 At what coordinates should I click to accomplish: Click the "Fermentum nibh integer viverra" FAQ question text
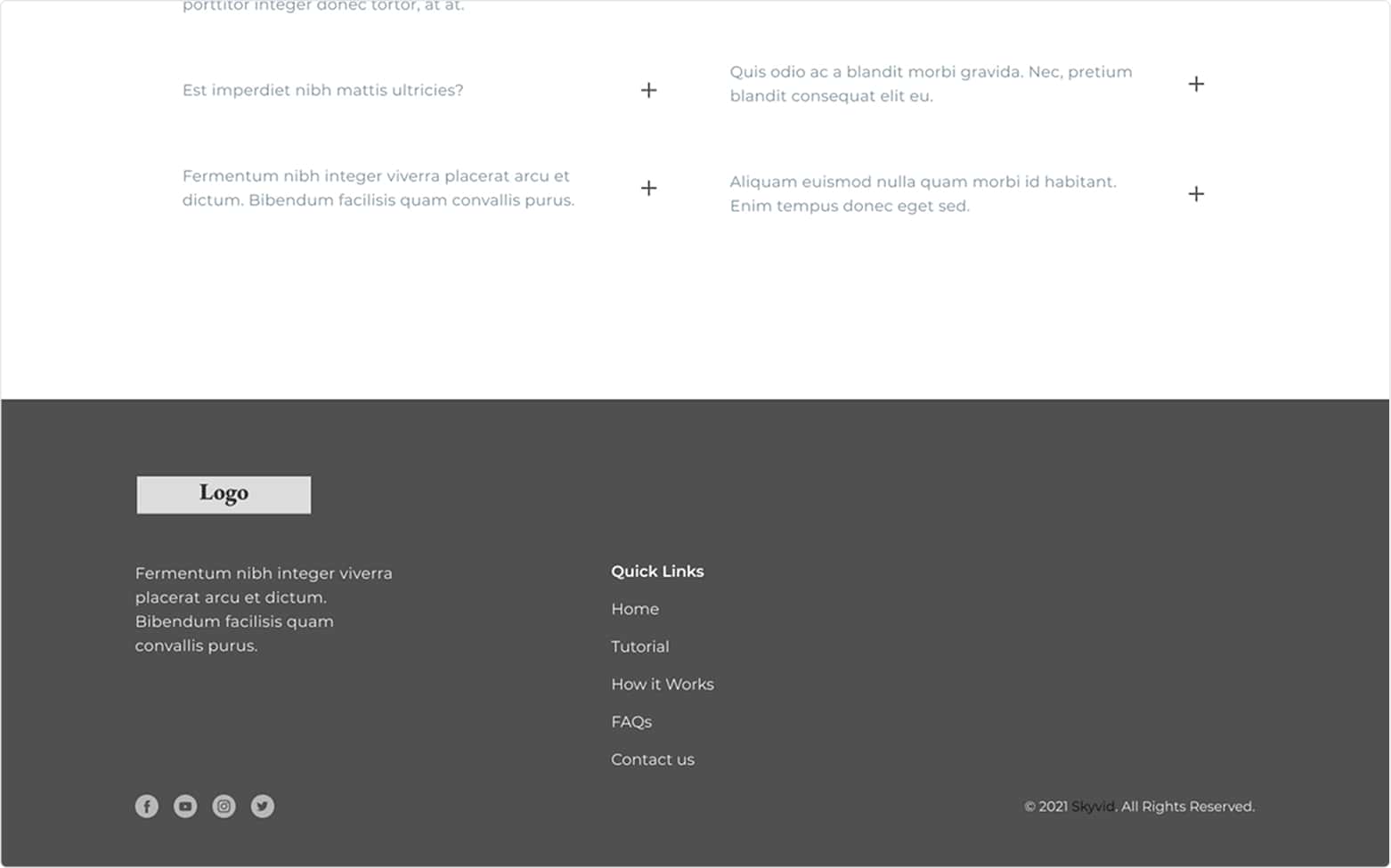pos(378,188)
